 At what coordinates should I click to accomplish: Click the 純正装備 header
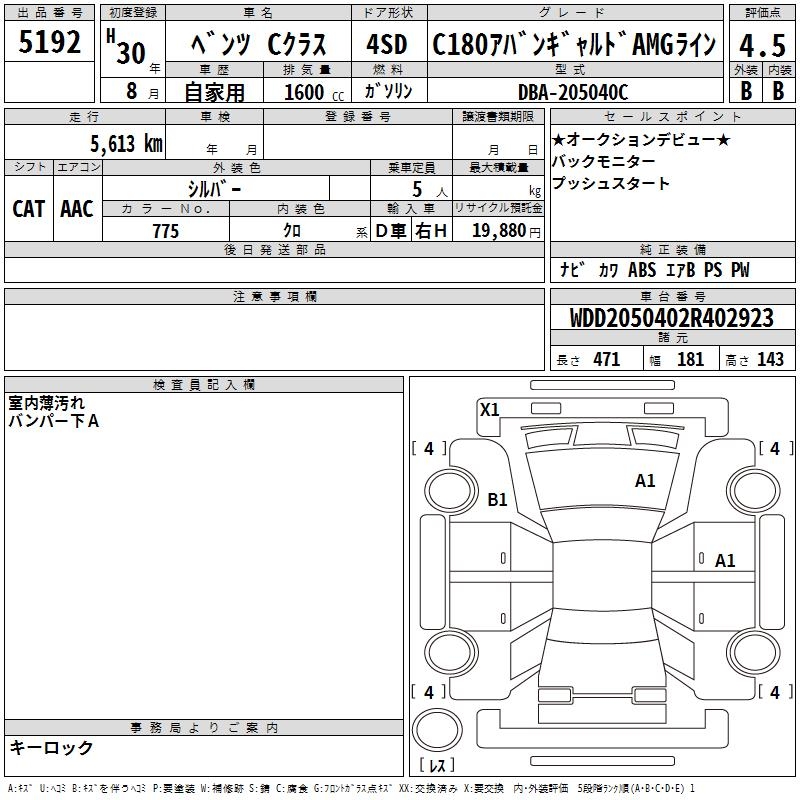(x=672, y=249)
